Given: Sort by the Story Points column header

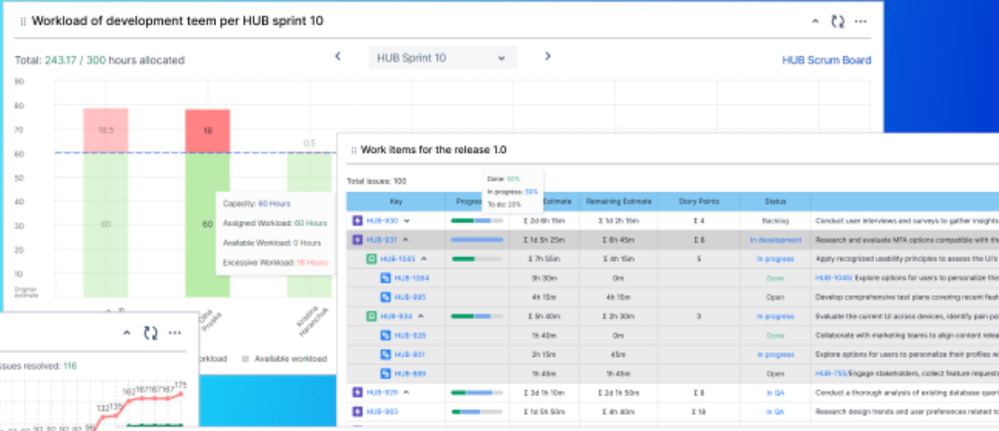Looking at the screenshot, I should tap(699, 201).
